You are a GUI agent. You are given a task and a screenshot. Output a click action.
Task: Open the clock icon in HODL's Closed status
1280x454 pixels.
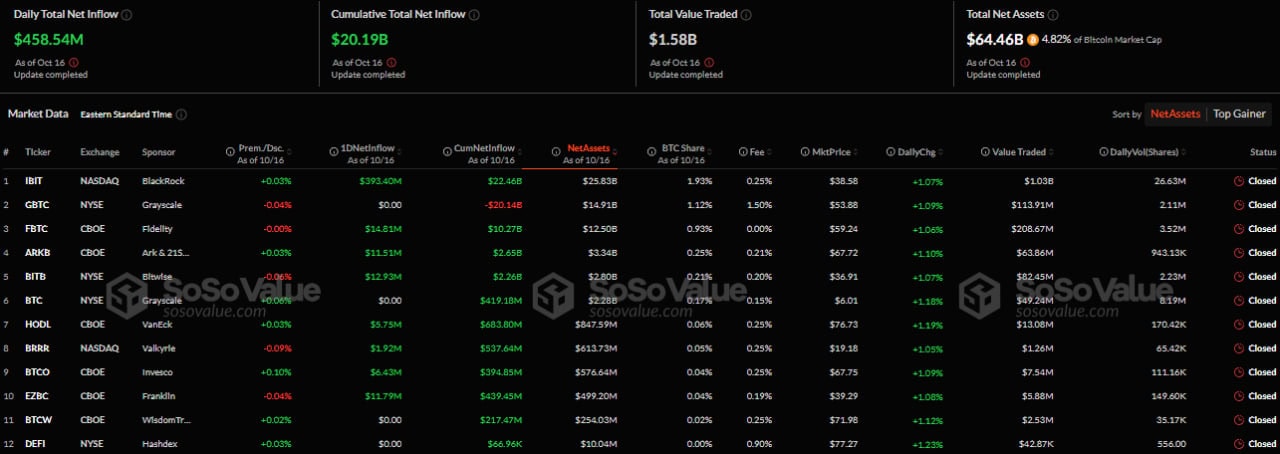(x=1239, y=324)
